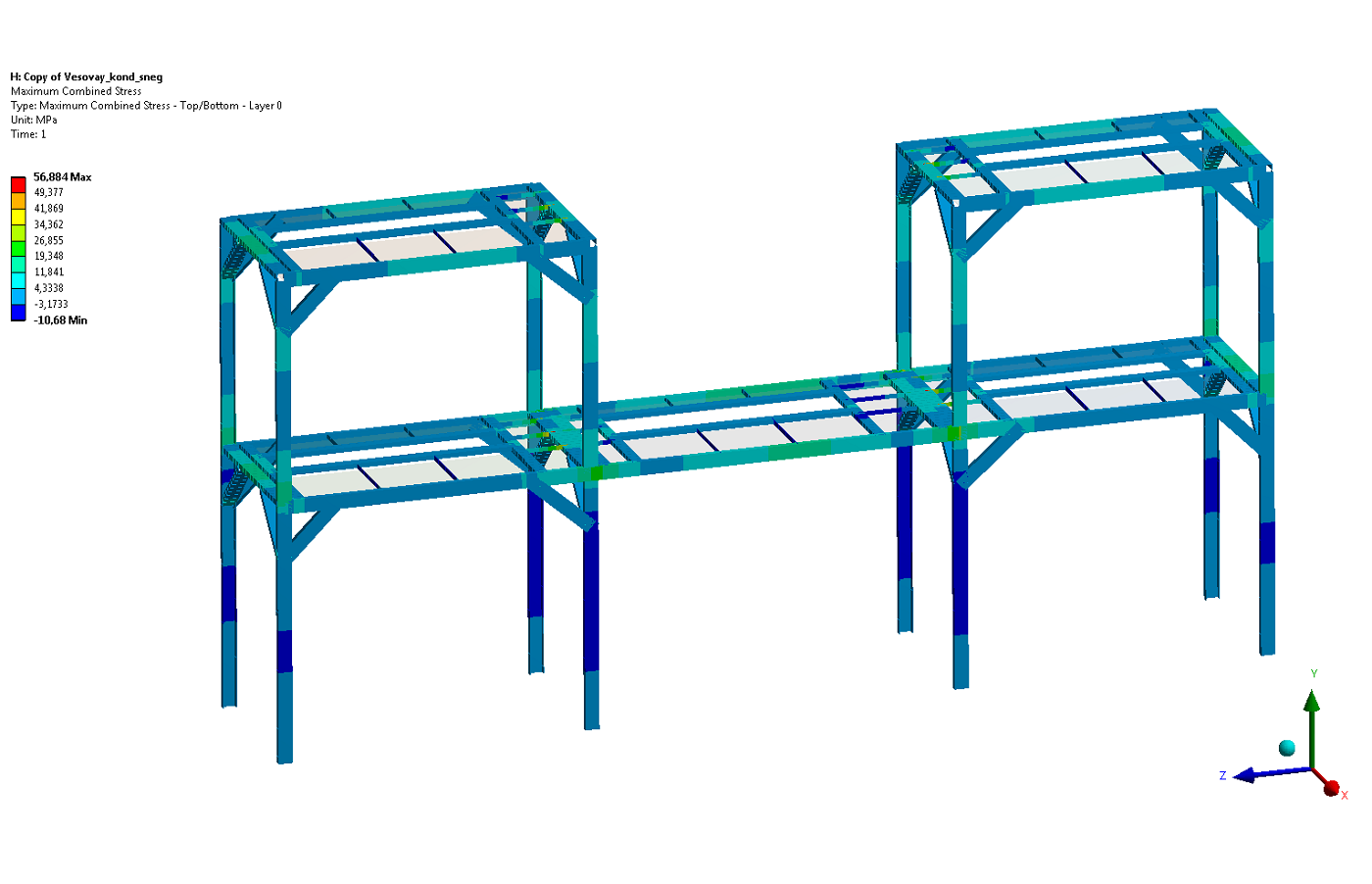Click the 56,884 Max legend value
The width and height of the screenshot is (1372, 884).
[x=63, y=177]
